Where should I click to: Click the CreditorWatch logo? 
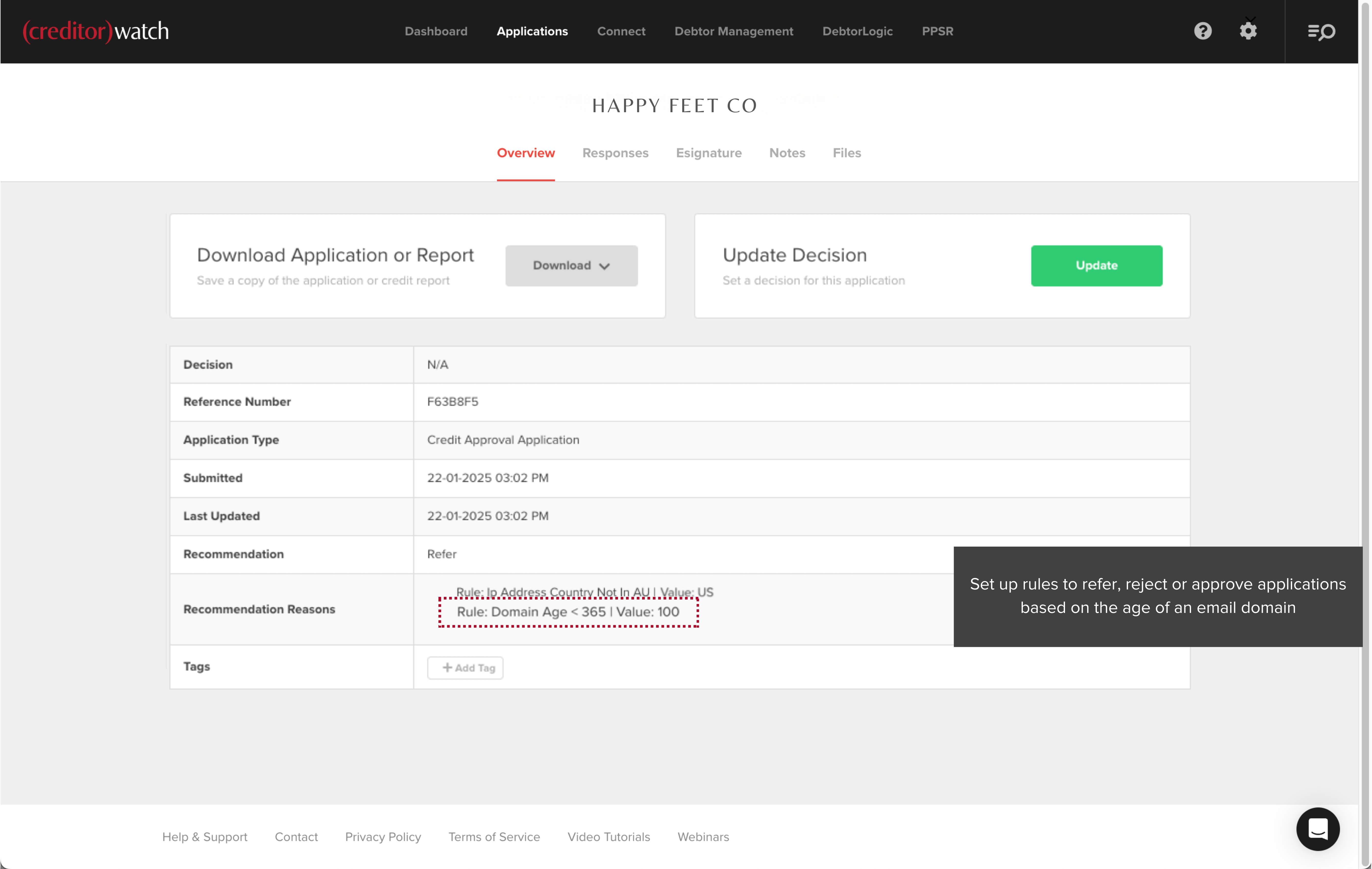coord(96,31)
